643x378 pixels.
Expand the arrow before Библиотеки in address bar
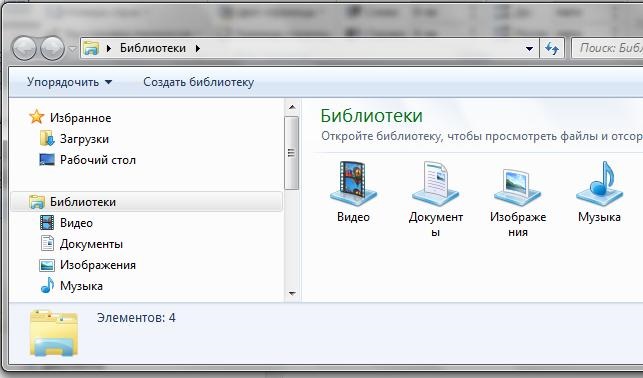click(109, 48)
